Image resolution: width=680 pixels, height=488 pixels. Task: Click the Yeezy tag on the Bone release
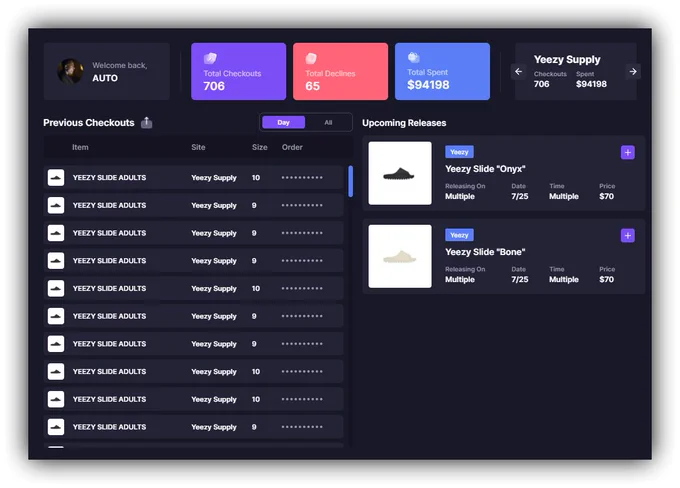[459, 235]
